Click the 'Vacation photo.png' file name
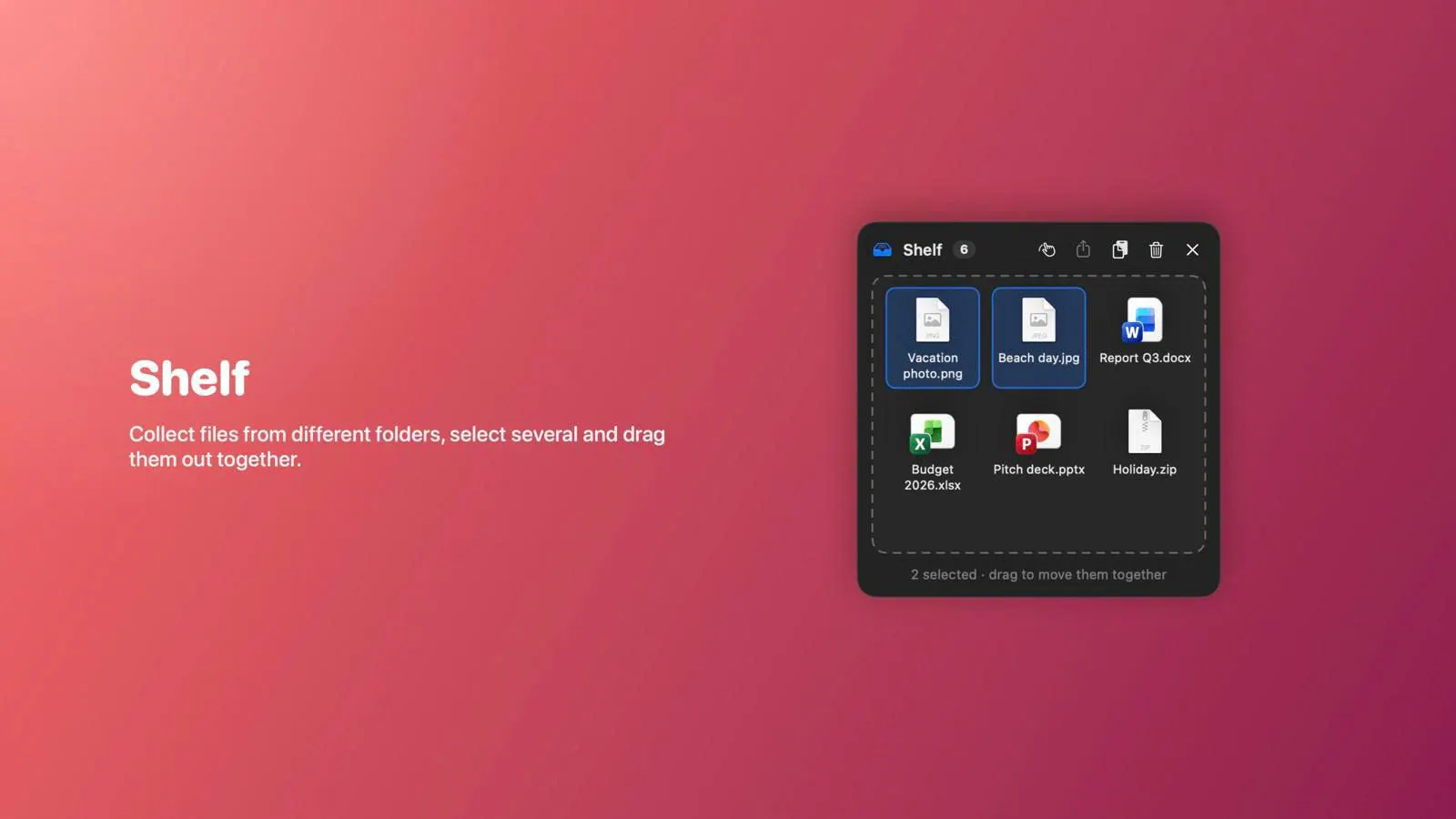 click(933, 366)
